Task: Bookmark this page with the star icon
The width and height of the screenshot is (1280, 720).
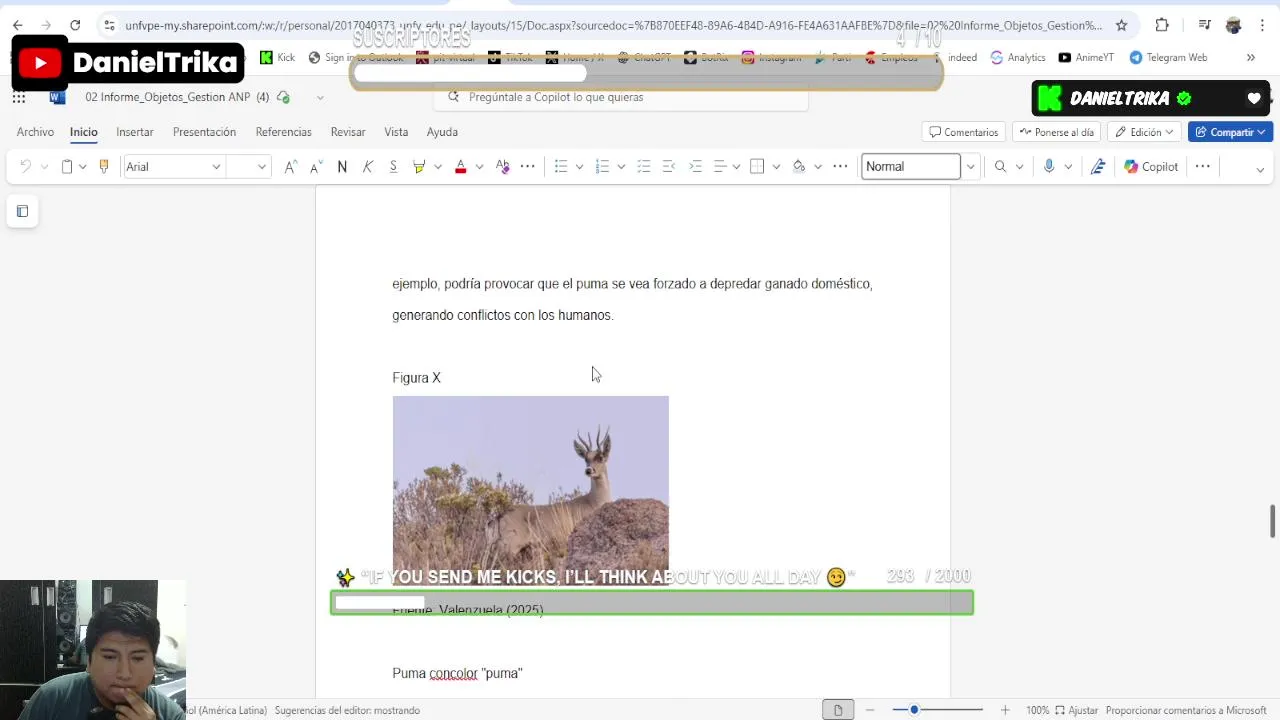Action: coord(1121,25)
